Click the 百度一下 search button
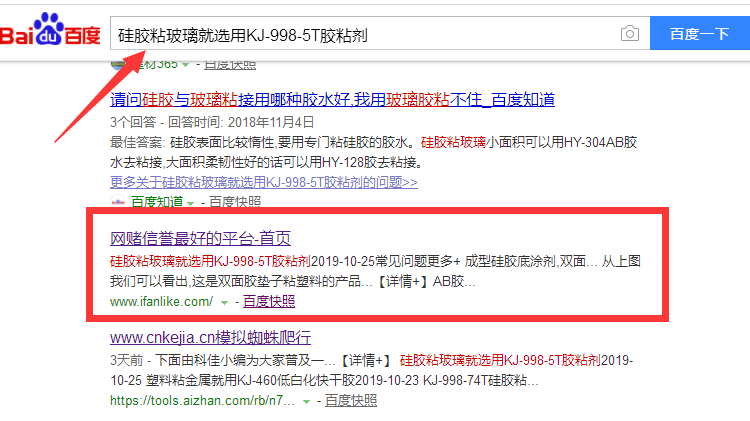This screenshot has width=750, height=421. [x=700, y=33]
